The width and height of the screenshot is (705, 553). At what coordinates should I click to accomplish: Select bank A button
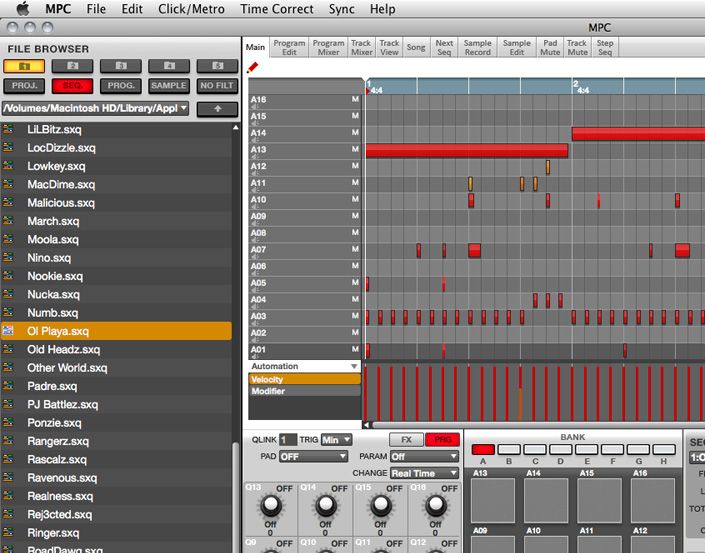click(483, 449)
